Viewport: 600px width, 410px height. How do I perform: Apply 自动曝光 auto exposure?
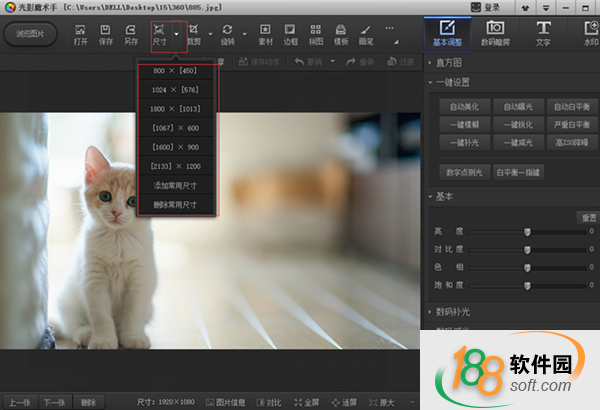(x=518, y=107)
